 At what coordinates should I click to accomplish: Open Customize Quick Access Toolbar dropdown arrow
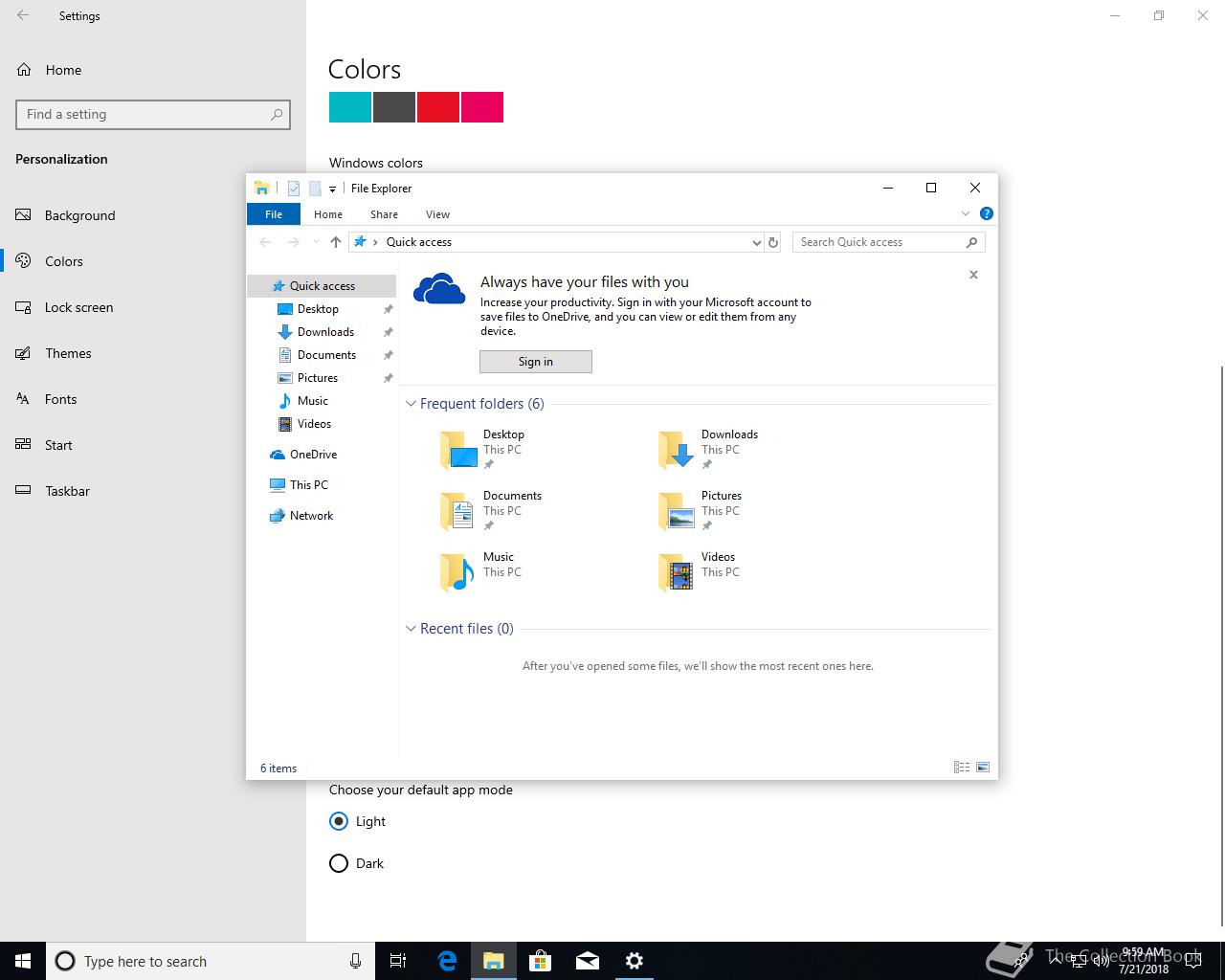[x=332, y=189]
